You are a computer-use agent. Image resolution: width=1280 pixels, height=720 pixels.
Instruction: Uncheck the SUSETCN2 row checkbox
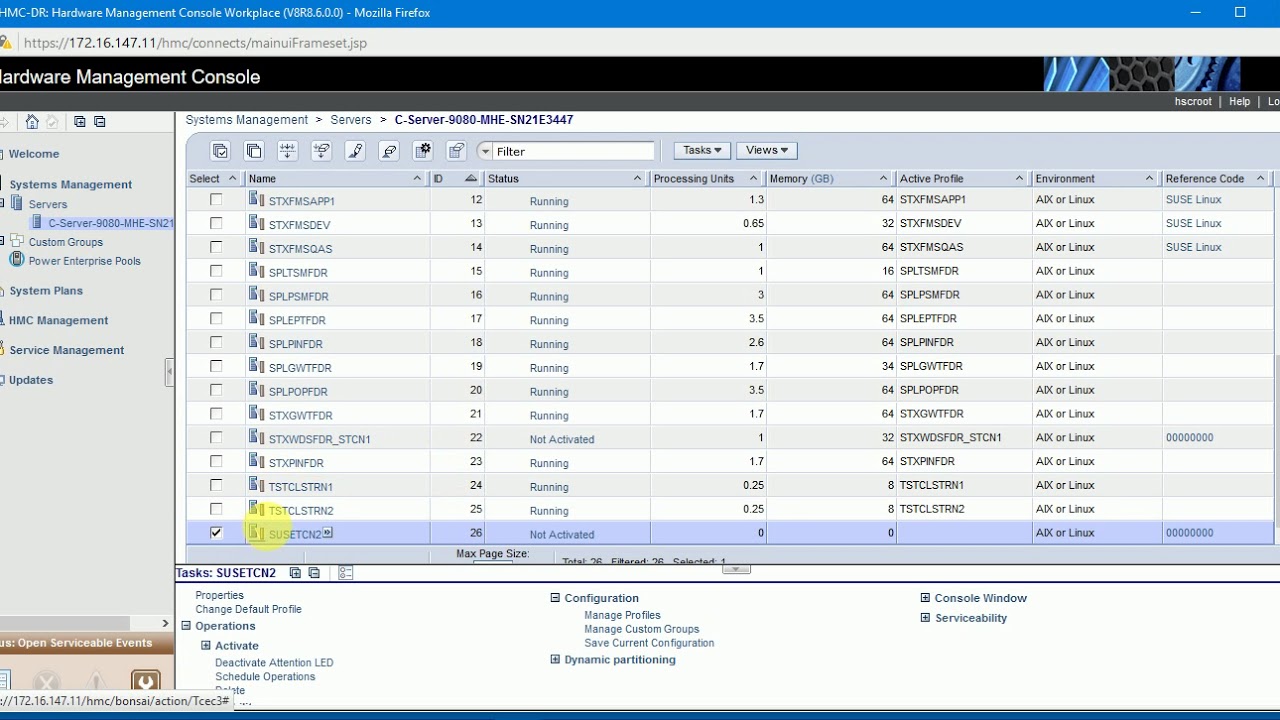click(216, 533)
